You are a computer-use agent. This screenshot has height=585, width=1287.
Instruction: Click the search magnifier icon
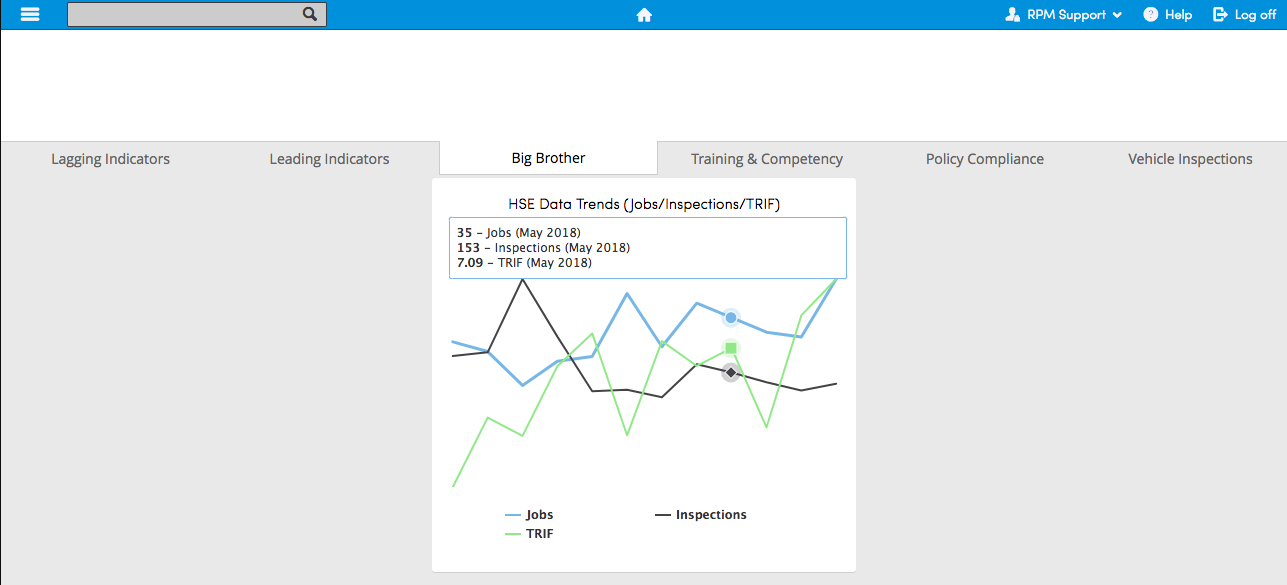pos(309,14)
